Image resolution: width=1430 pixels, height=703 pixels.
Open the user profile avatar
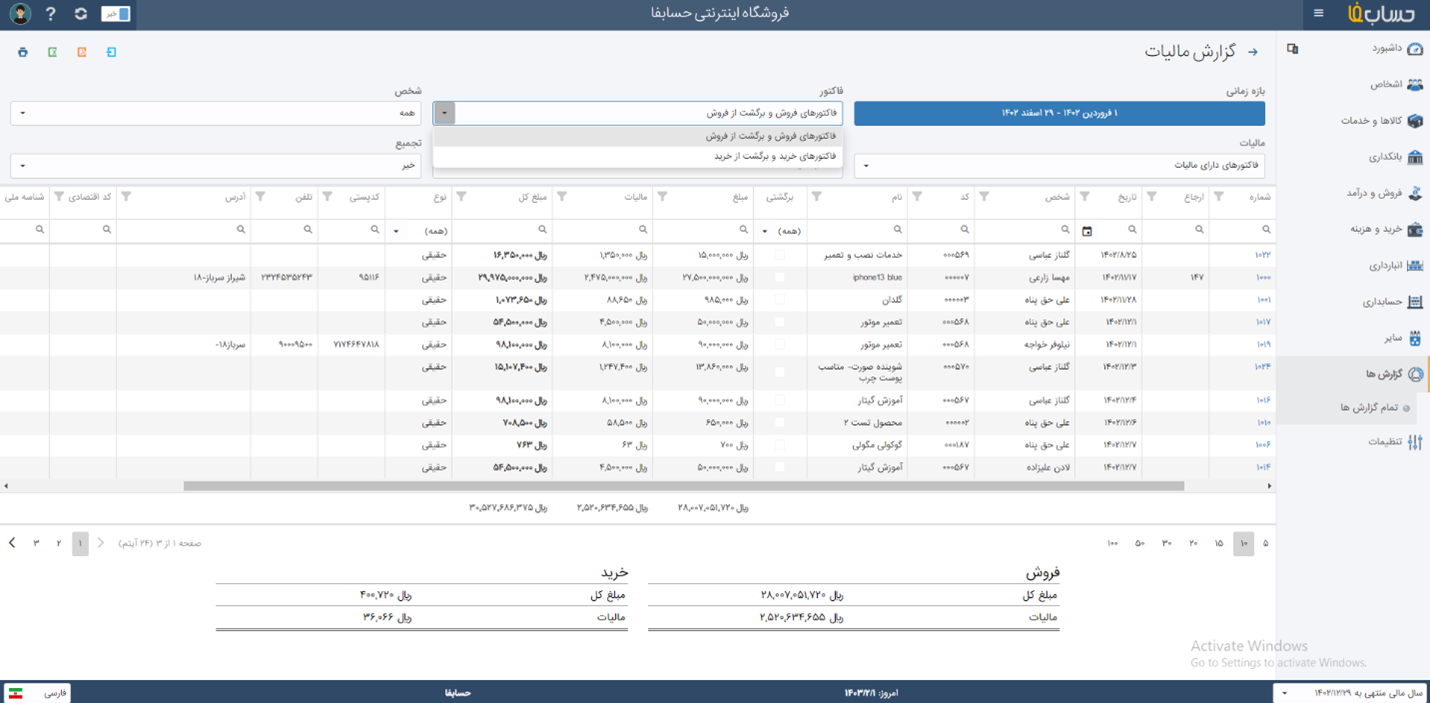coord(20,14)
